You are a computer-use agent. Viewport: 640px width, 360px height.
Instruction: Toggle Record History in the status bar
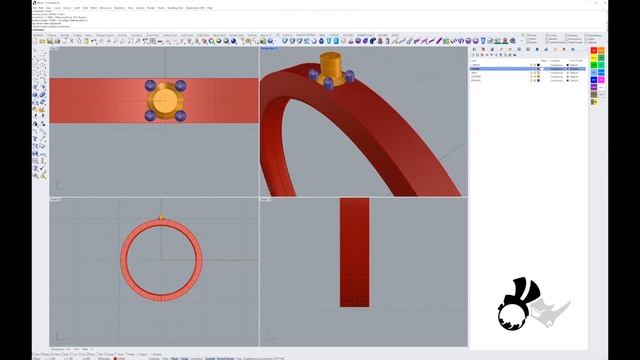tap(225, 358)
